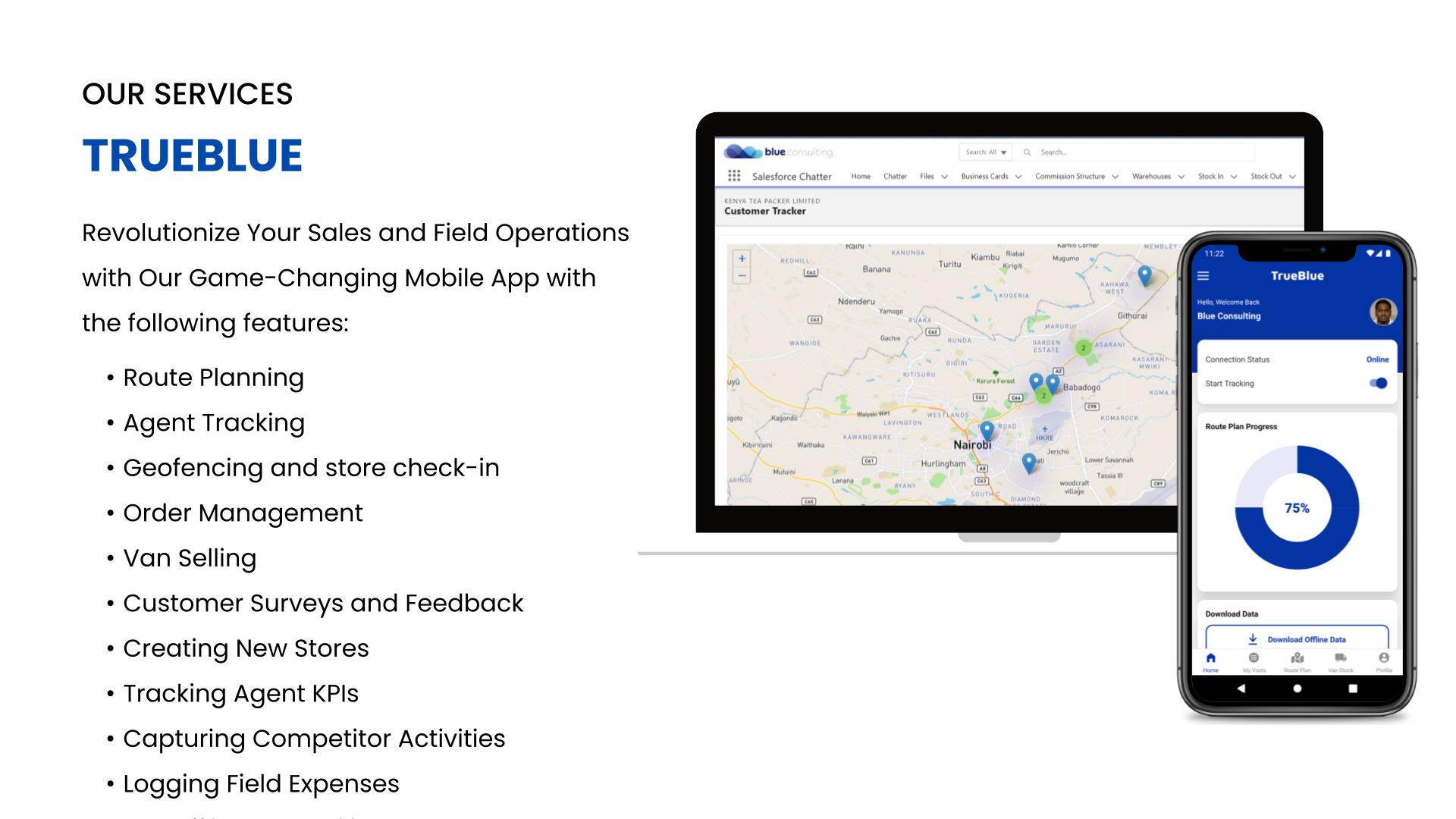Tap the Android recents square button
The width and height of the screenshot is (1456, 819).
(x=1353, y=689)
